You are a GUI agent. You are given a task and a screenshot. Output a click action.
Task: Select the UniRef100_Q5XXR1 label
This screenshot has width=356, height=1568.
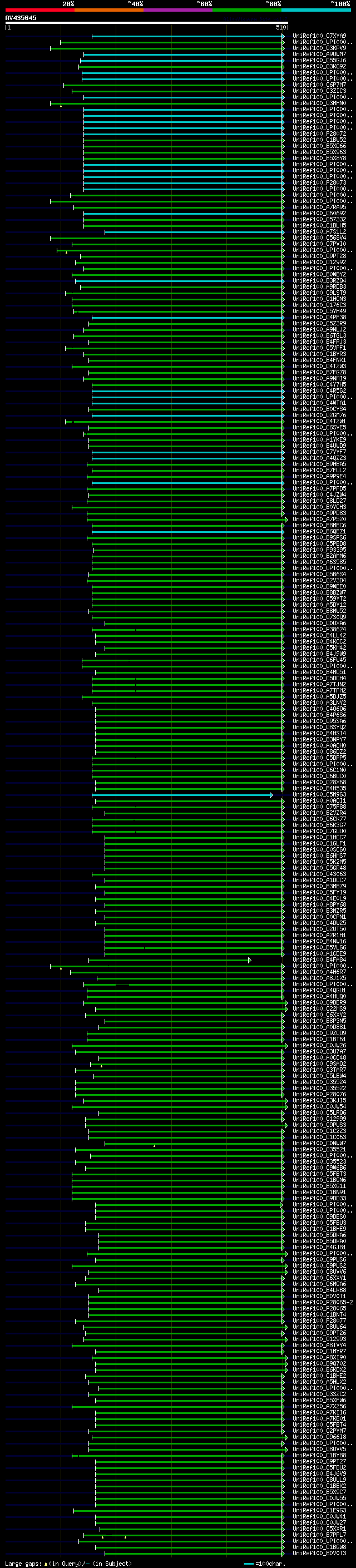pos(319,1529)
